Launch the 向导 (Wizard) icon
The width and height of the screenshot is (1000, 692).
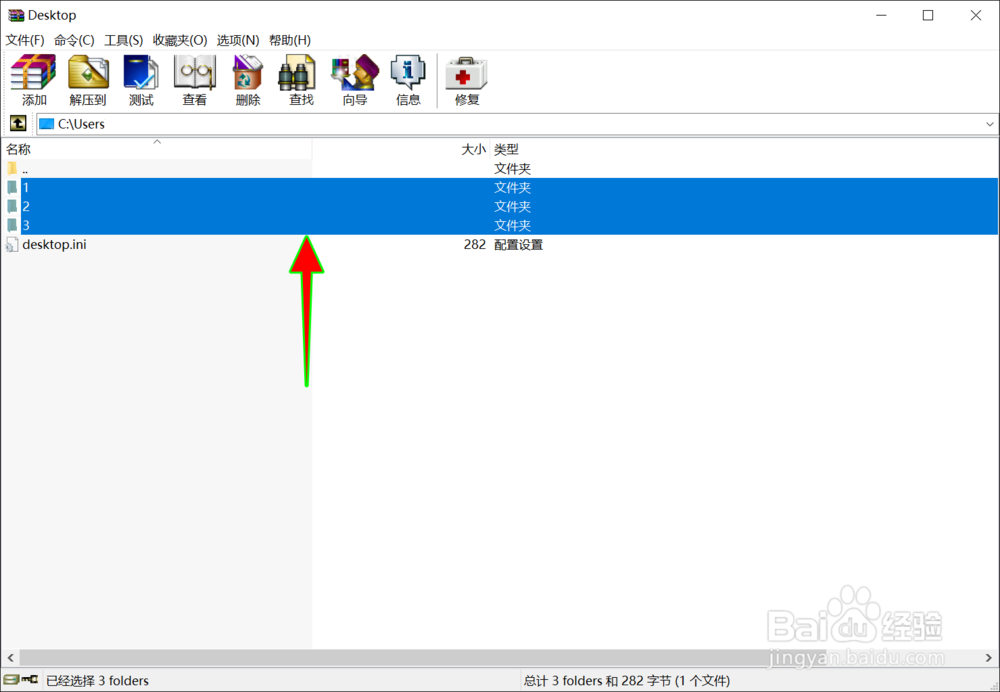(x=353, y=78)
